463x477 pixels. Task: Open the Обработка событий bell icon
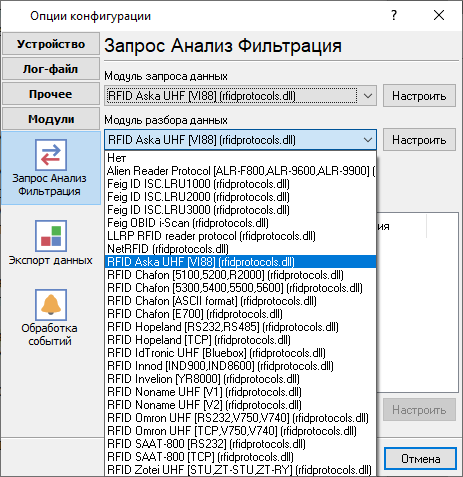[51, 305]
